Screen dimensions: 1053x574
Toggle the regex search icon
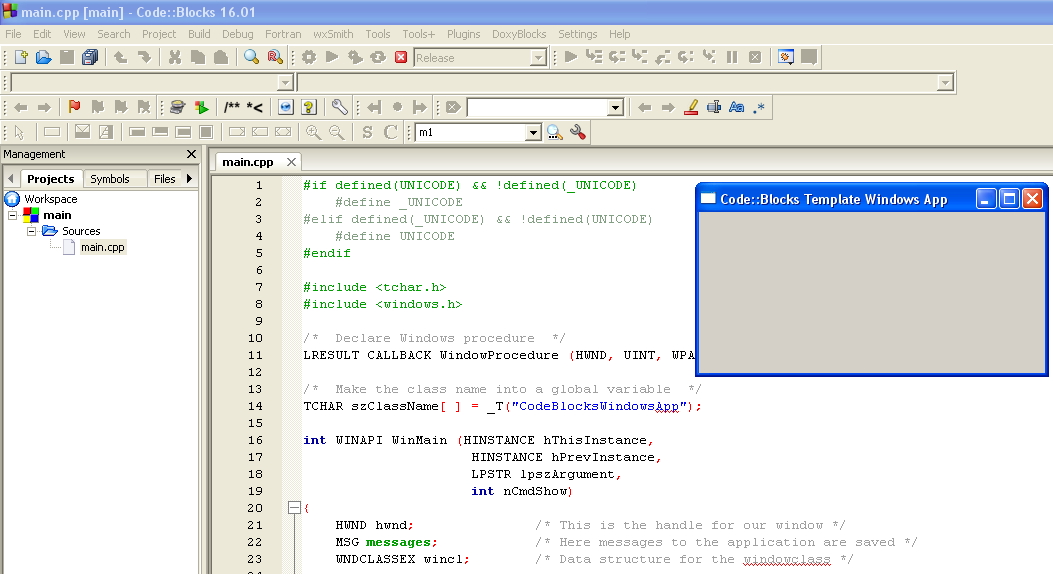pos(759,107)
